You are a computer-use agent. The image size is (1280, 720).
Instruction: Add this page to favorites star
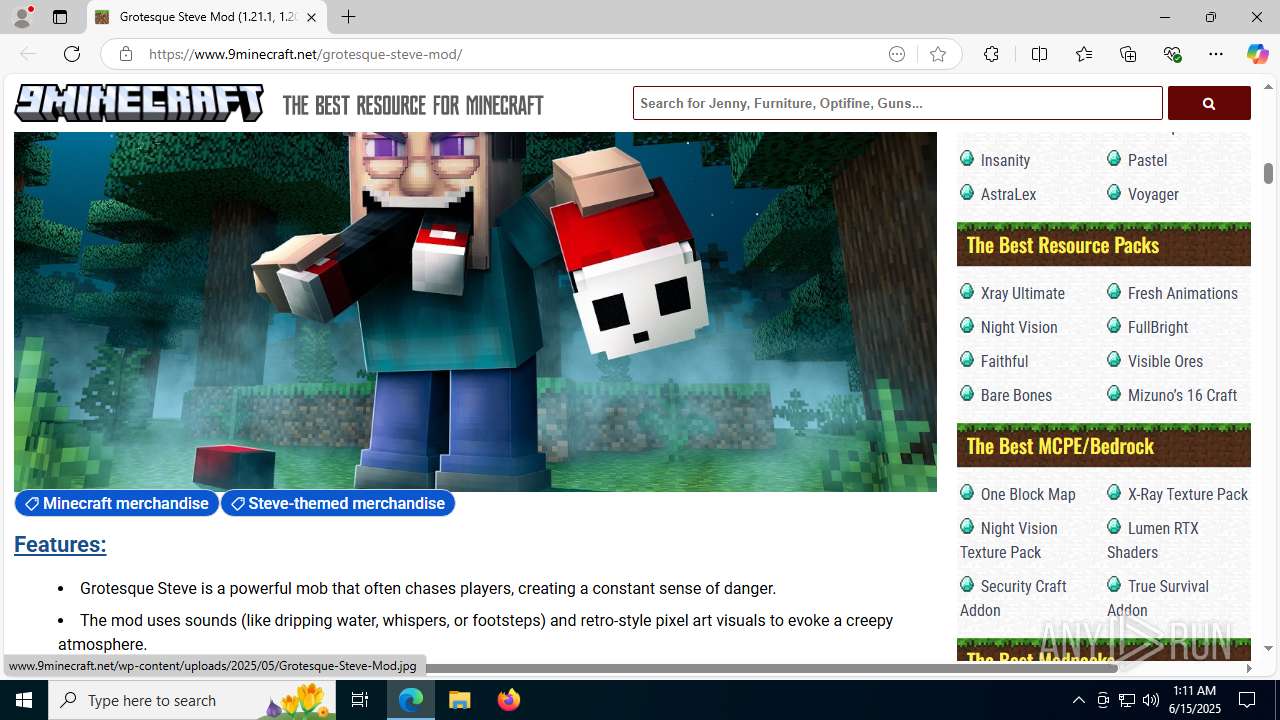click(938, 54)
